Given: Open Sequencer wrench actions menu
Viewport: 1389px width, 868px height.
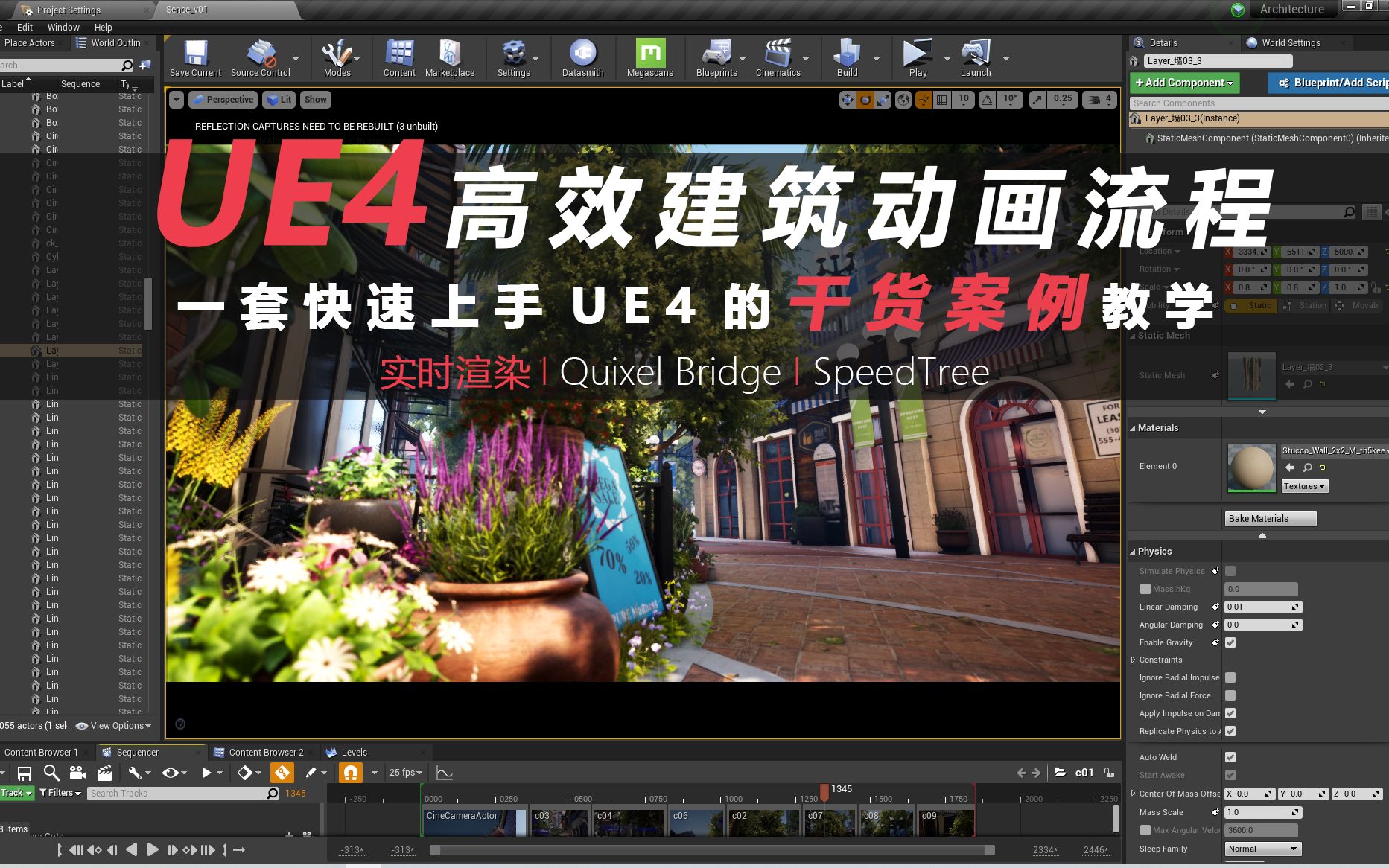Looking at the screenshot, I should coord(139,773).
